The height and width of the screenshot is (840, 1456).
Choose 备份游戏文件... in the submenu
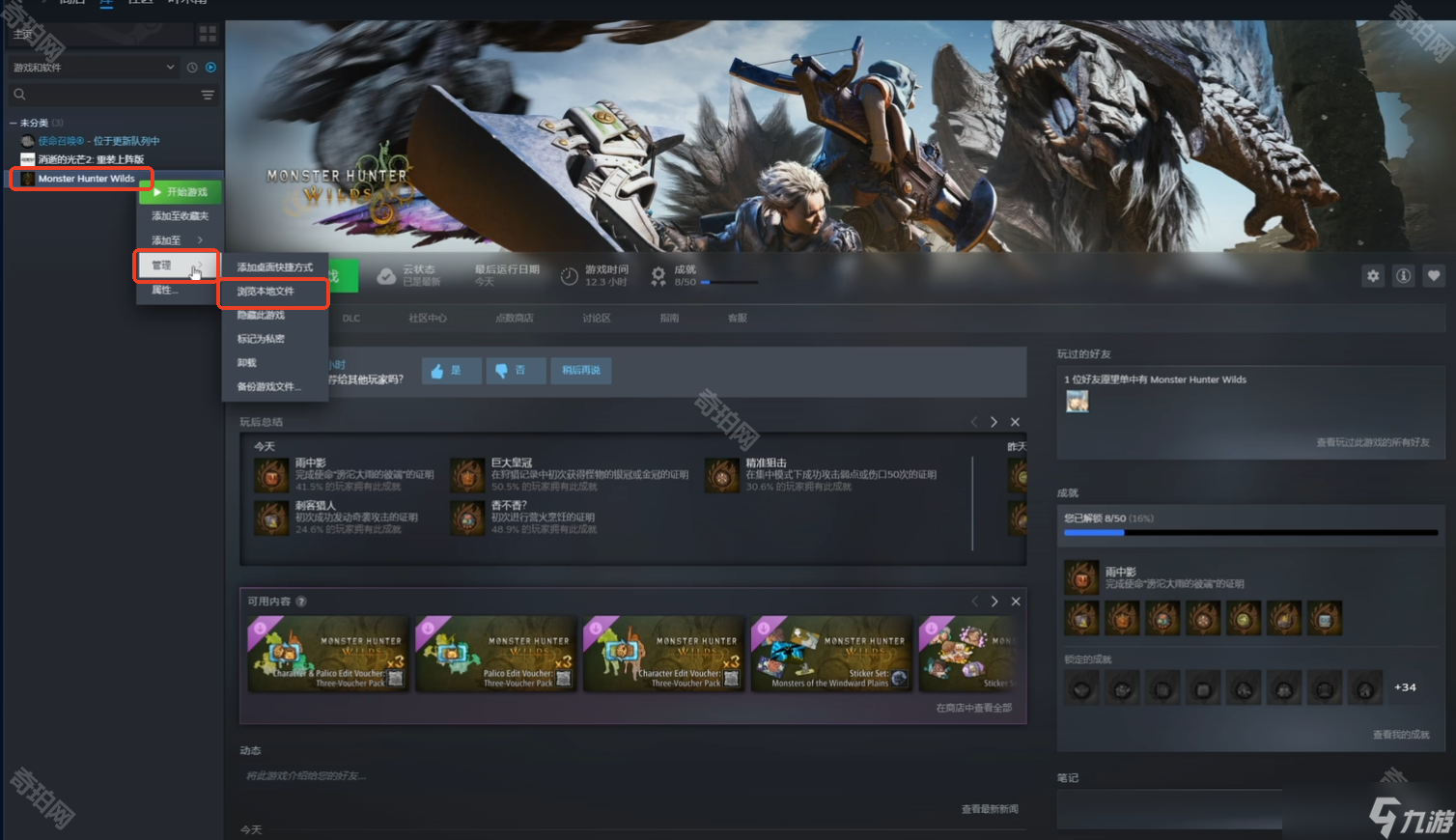269,387
